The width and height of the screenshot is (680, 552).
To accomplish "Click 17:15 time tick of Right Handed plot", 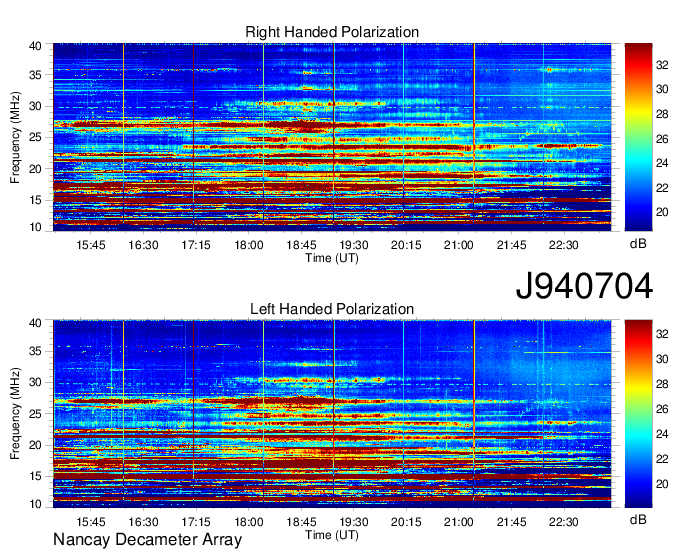I will pos(196,245).
